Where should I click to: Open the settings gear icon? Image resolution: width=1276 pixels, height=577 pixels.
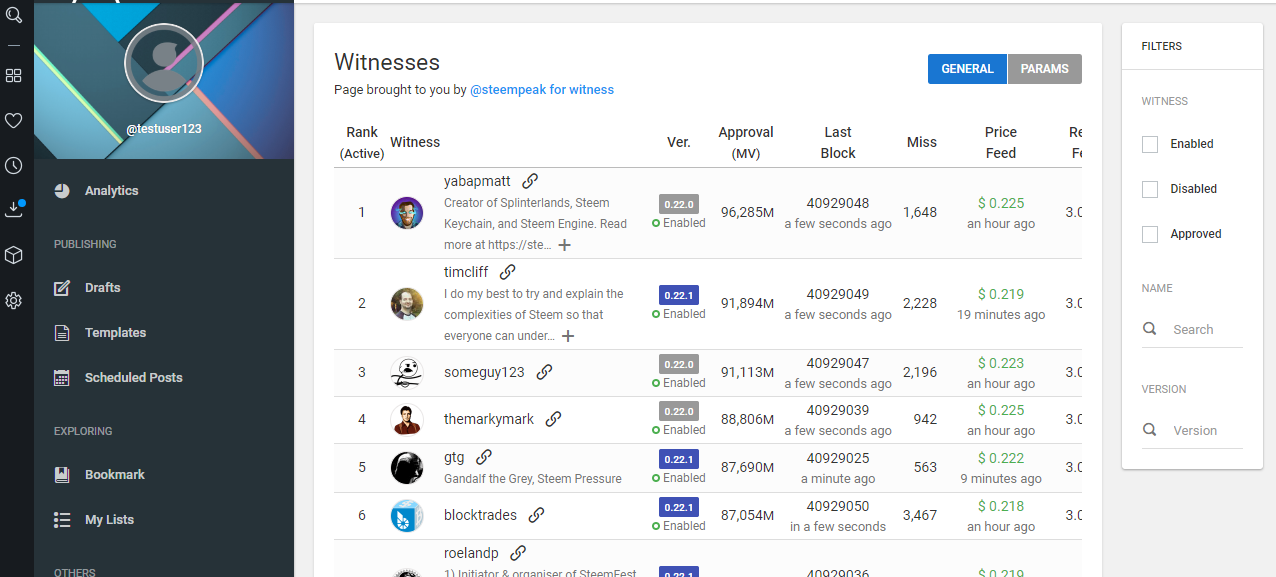click(x=14, y=300)
